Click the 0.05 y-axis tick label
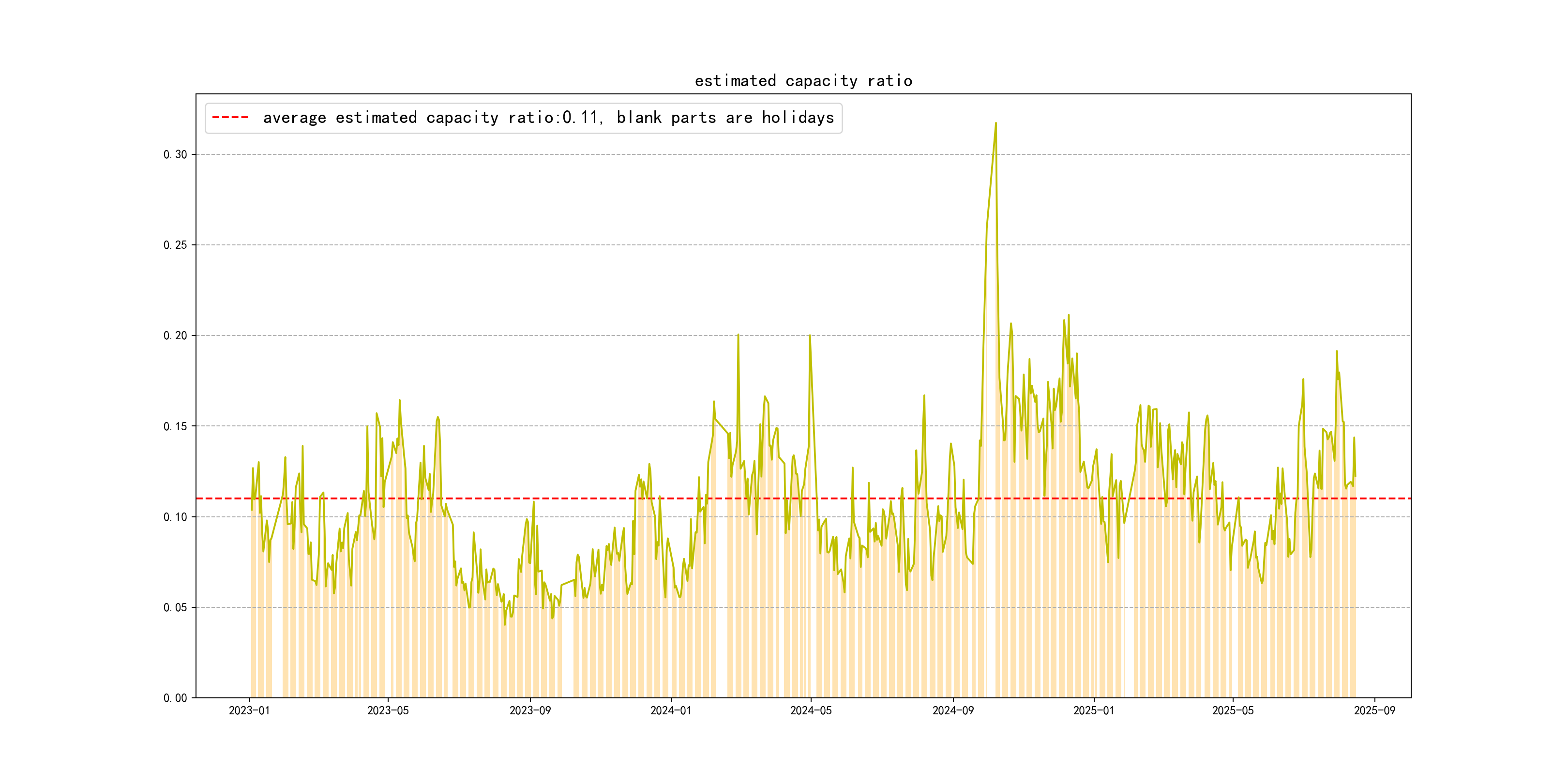Image resolution: width=1568 pixels, height=784 pixels. 175,607
